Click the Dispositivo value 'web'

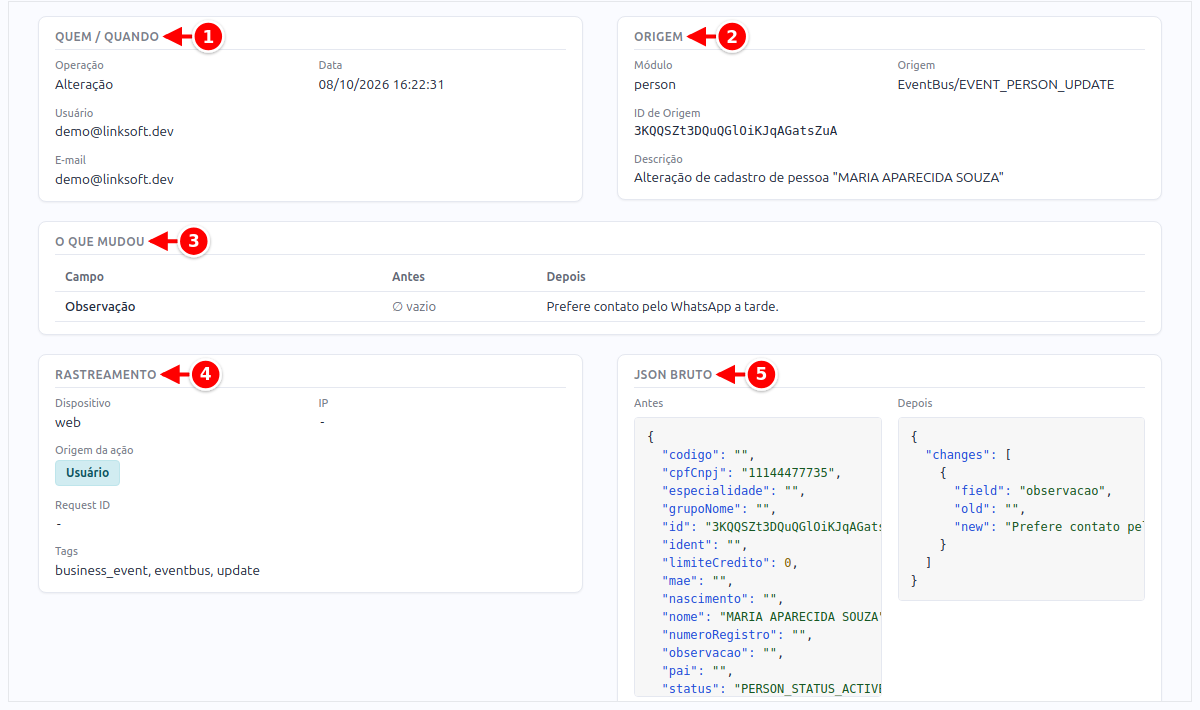click(68, 422)
